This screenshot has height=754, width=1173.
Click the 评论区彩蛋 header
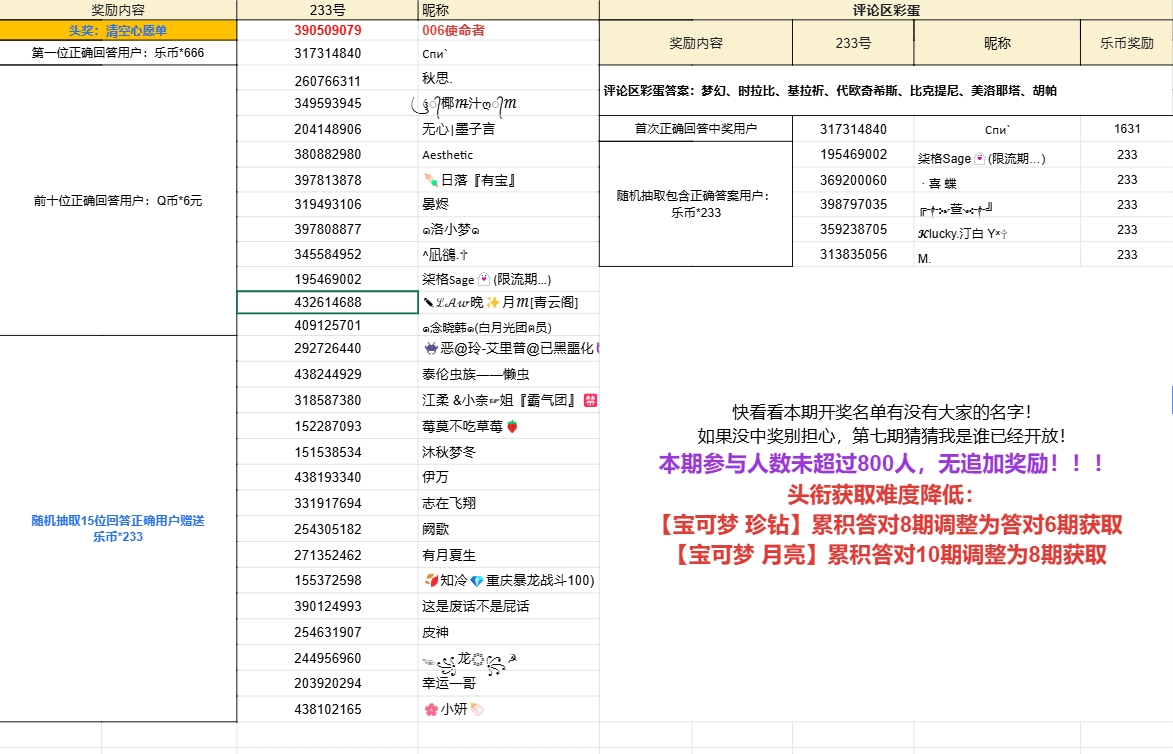886,10
